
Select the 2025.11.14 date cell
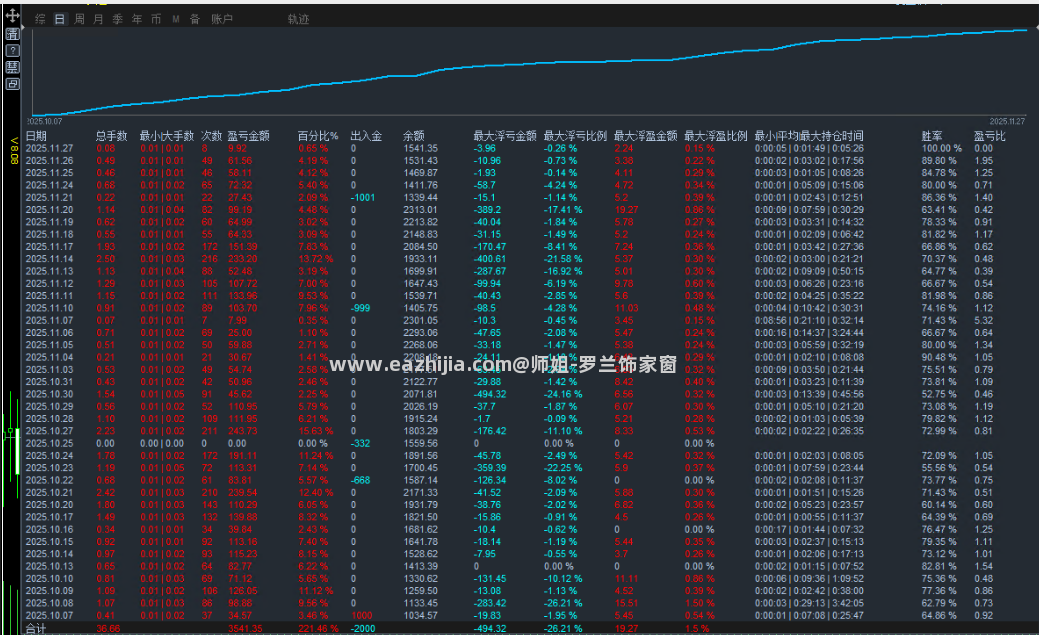50,259
